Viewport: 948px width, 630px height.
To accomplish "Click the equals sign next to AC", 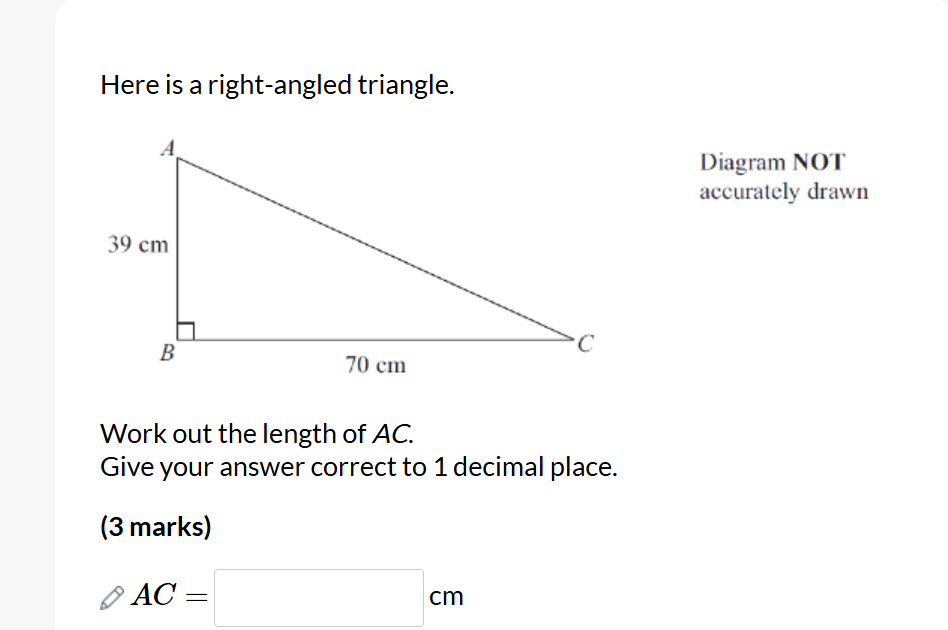I will pyautogui.click(x=197, y=596).
